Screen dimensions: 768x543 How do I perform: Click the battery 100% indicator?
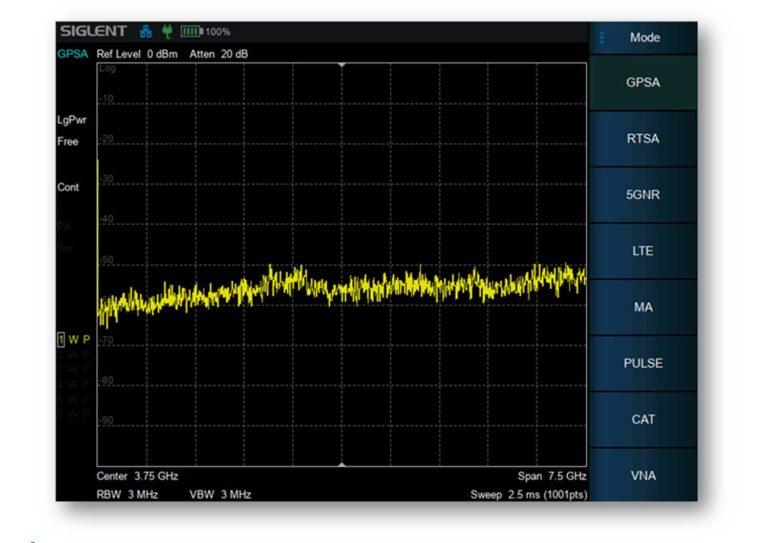(205, 32)
